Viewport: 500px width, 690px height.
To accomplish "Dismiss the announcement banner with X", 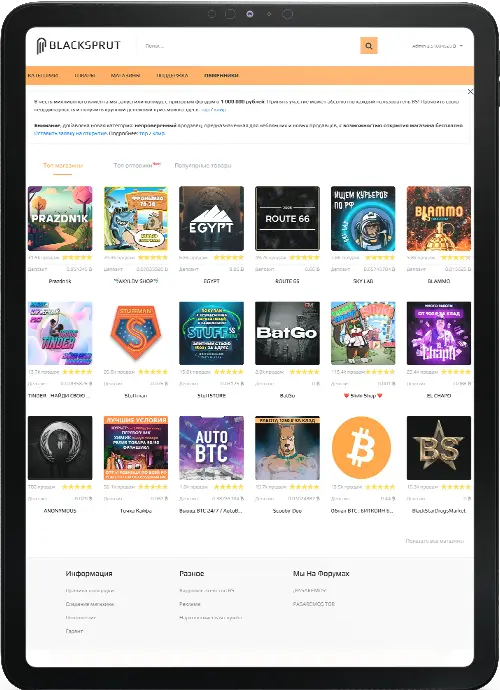I will (x=470, y=92).
